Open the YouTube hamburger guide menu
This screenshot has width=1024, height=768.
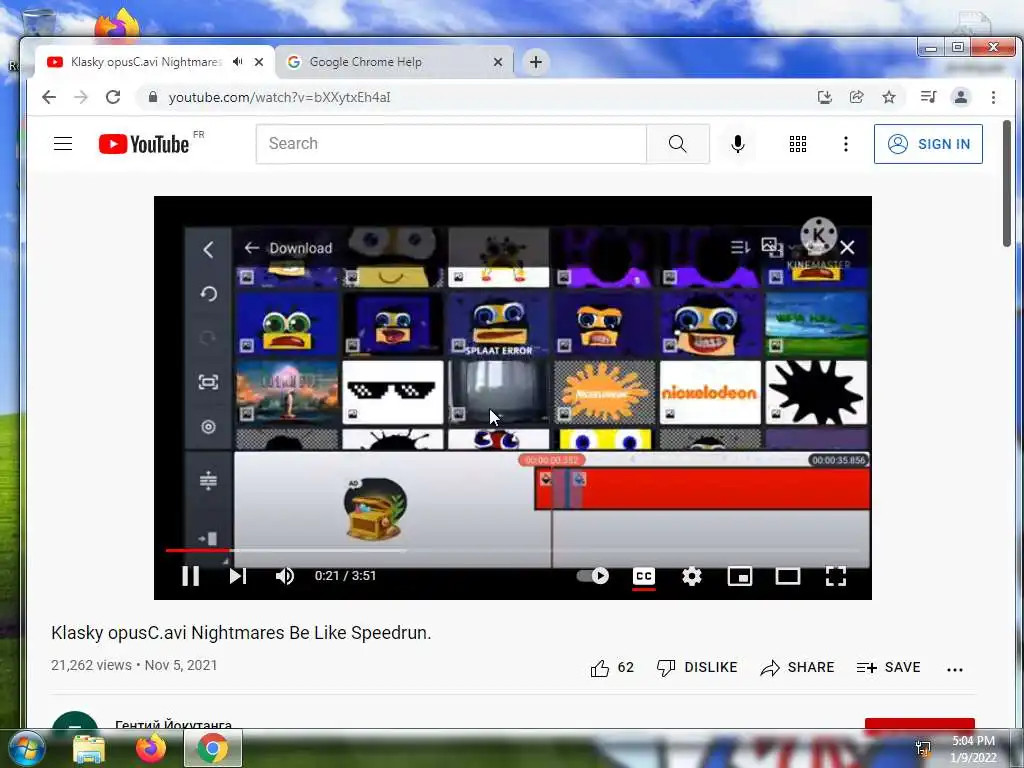(63, 144)
